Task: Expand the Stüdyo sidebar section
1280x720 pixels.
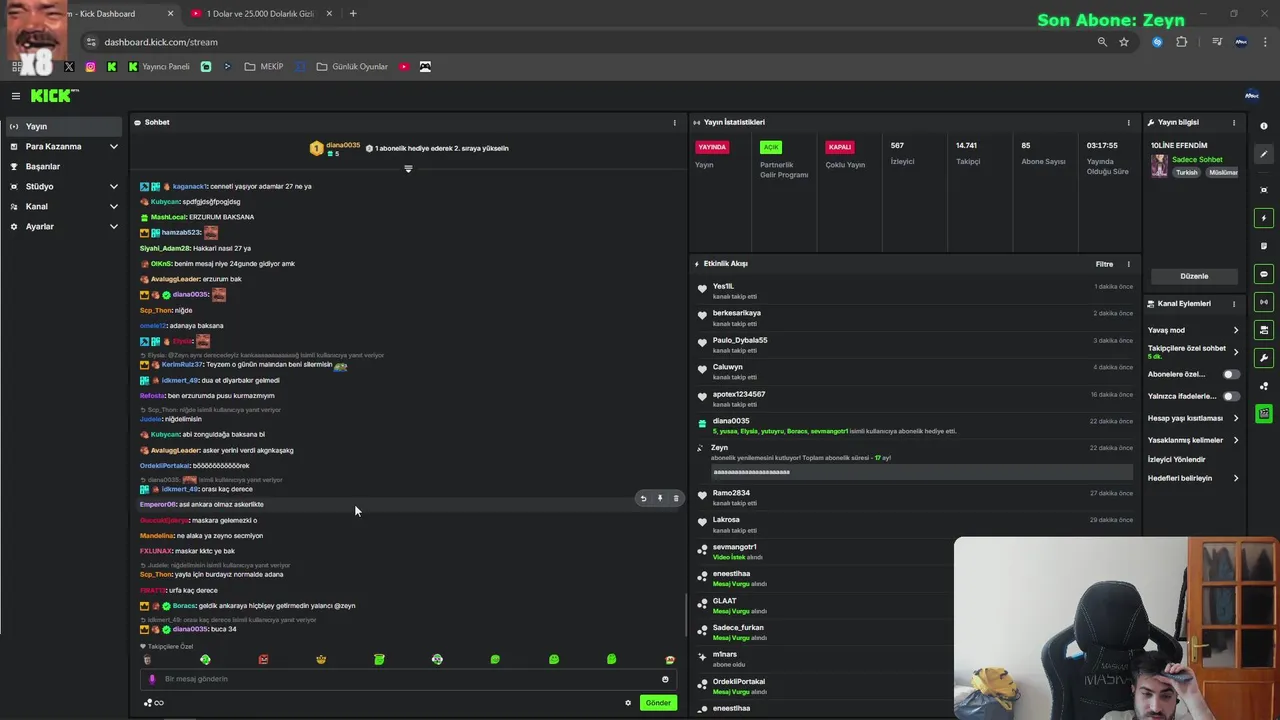Action: [x=64, y=186]
